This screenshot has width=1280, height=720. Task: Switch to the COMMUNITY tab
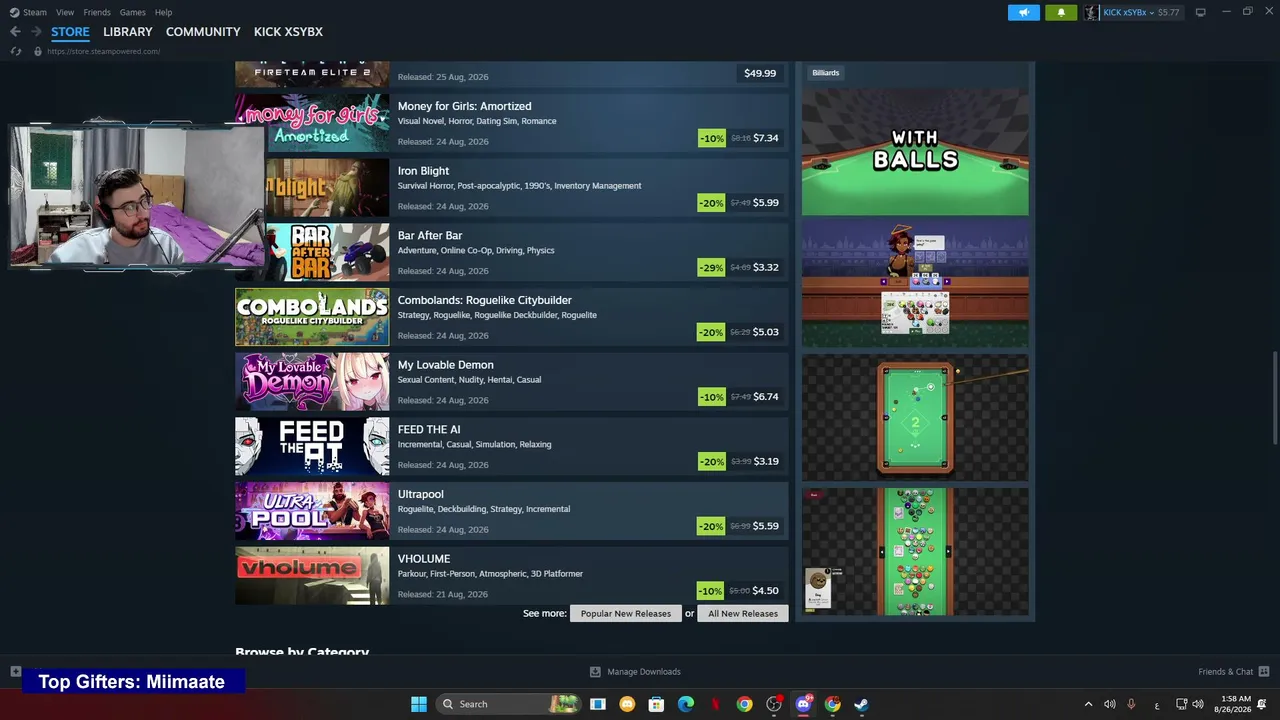coord(203,32)
